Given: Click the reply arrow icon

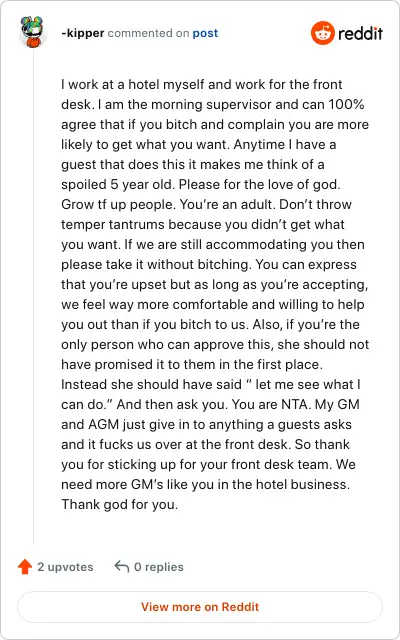Looking at the screenshot, I should (x=122, y=567).
